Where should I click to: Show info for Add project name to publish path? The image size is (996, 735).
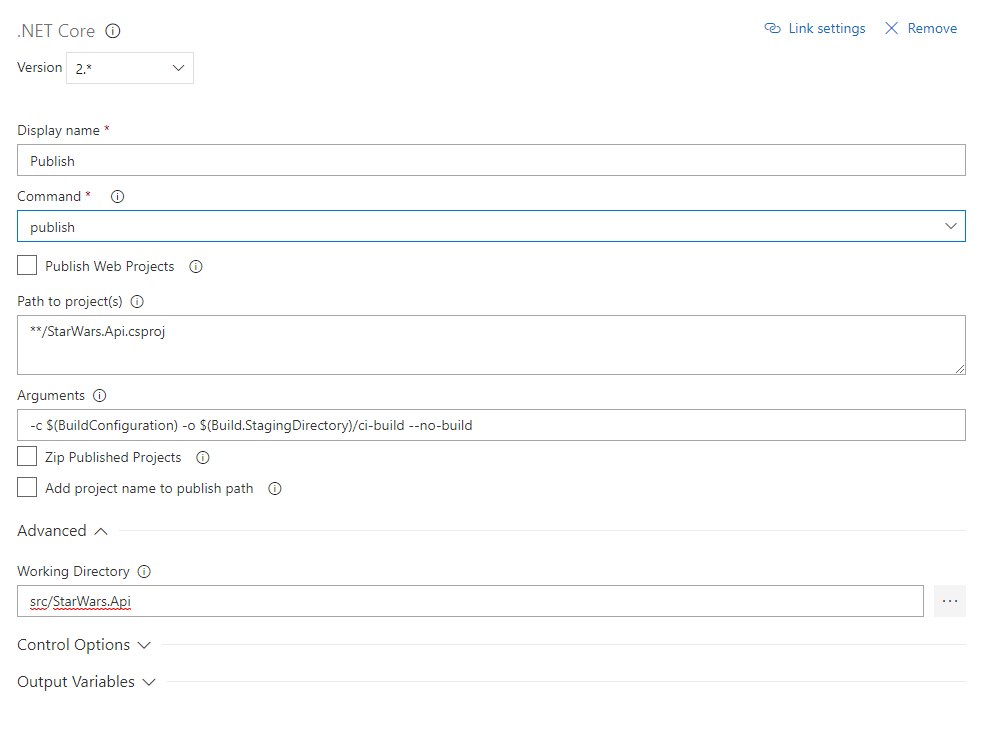[275, 489]
